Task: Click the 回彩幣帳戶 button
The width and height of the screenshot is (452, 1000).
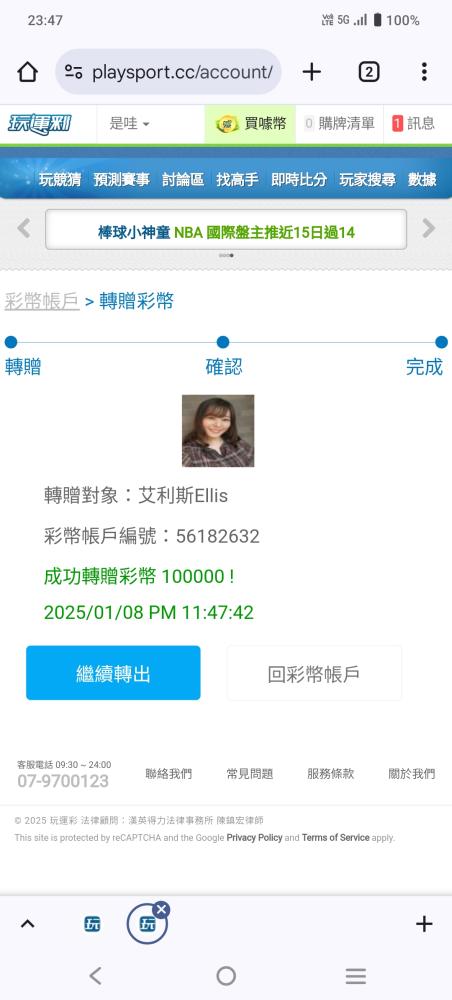Action: (314, 673)
